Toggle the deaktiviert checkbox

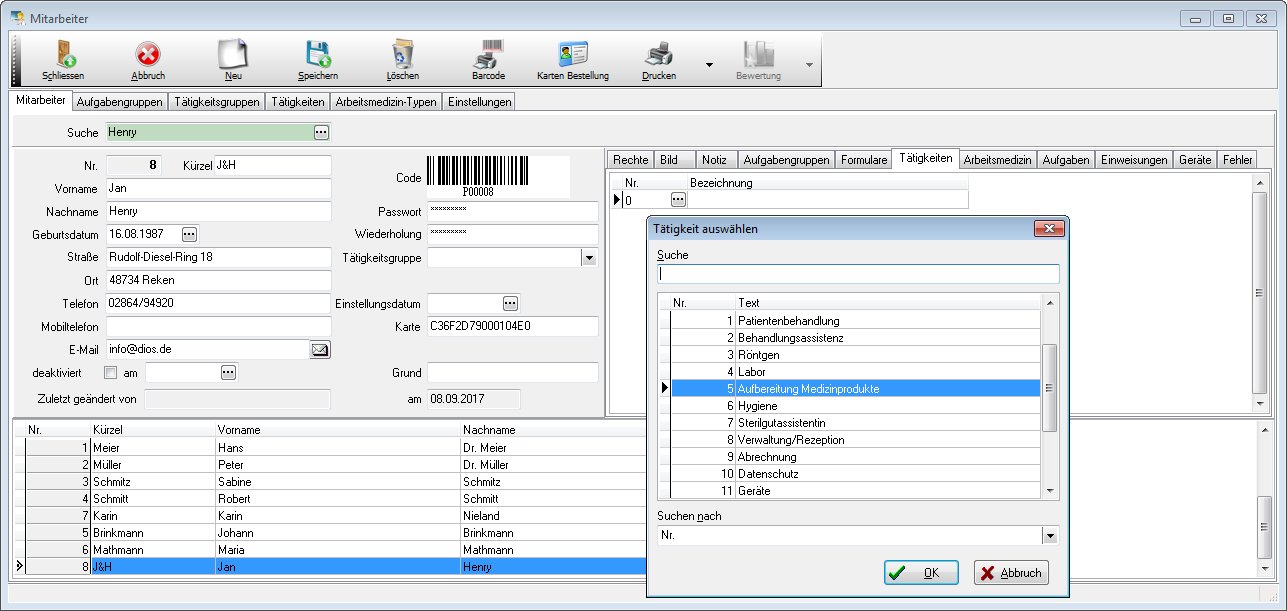click(x=111, y=373)
